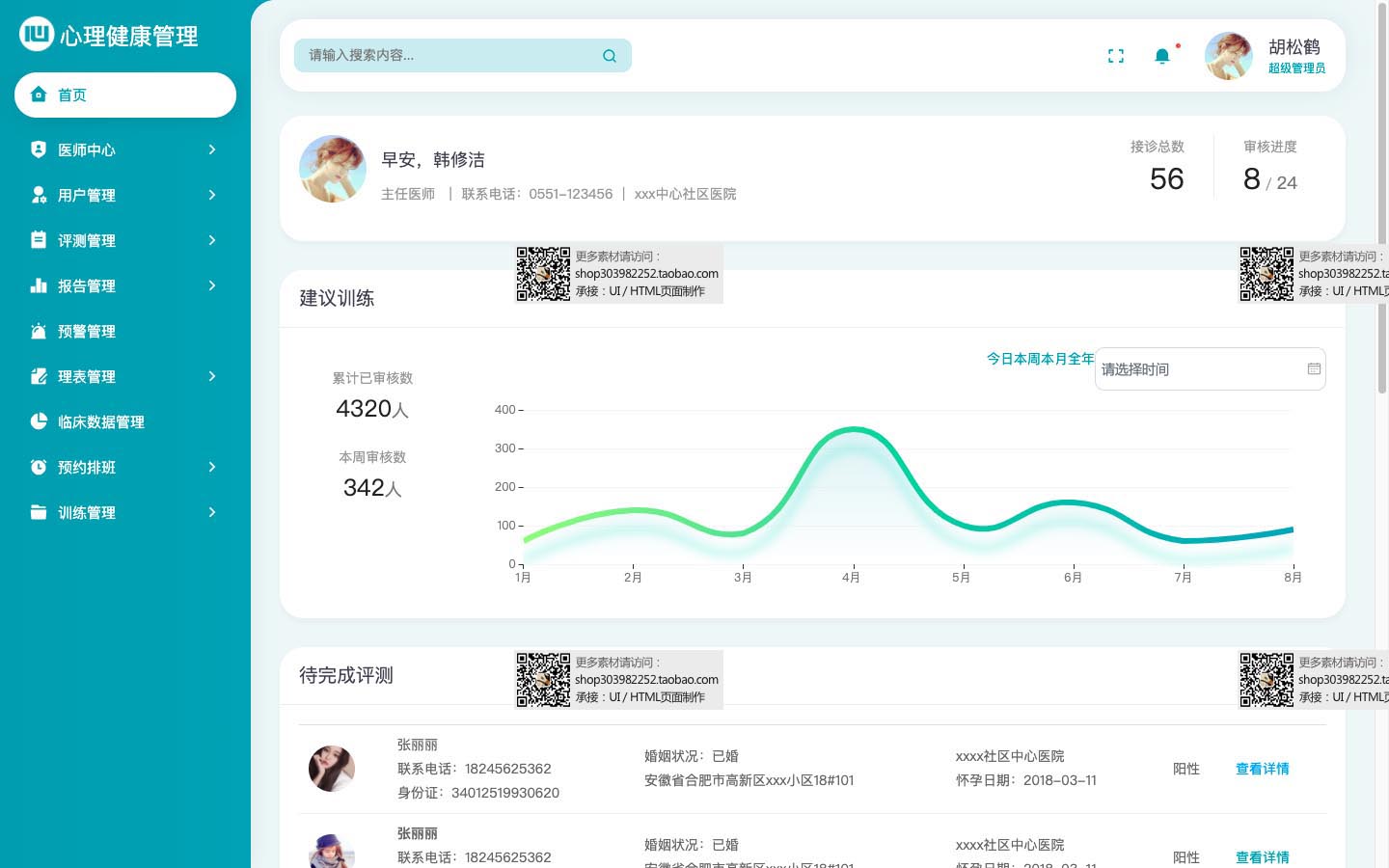Click 胡松鹤 user avatar in header

coord(1229,56)
